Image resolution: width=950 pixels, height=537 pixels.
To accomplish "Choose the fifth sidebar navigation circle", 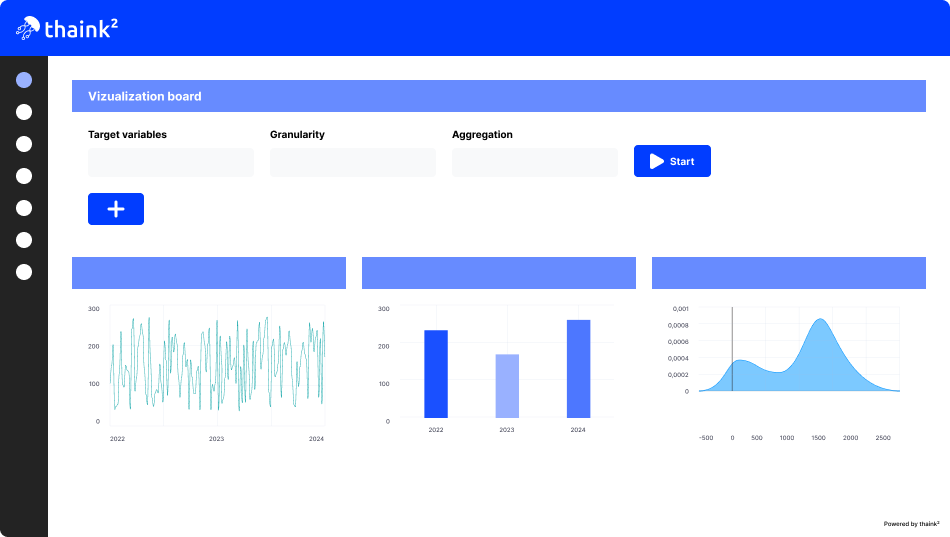I will pyautogui.click(x=24, y=208).
